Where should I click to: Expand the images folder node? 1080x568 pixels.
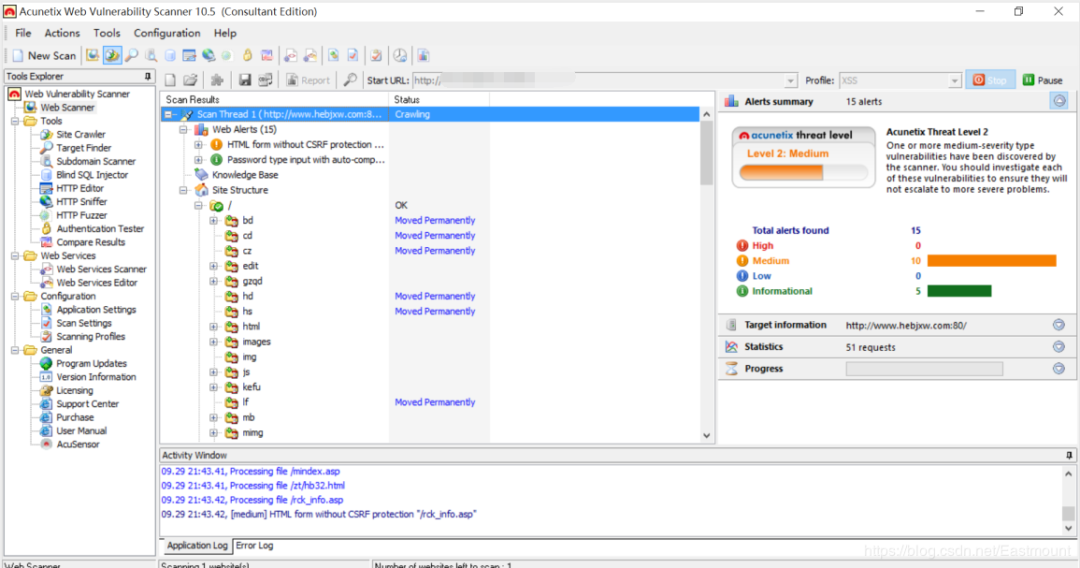tap(214, 341)
